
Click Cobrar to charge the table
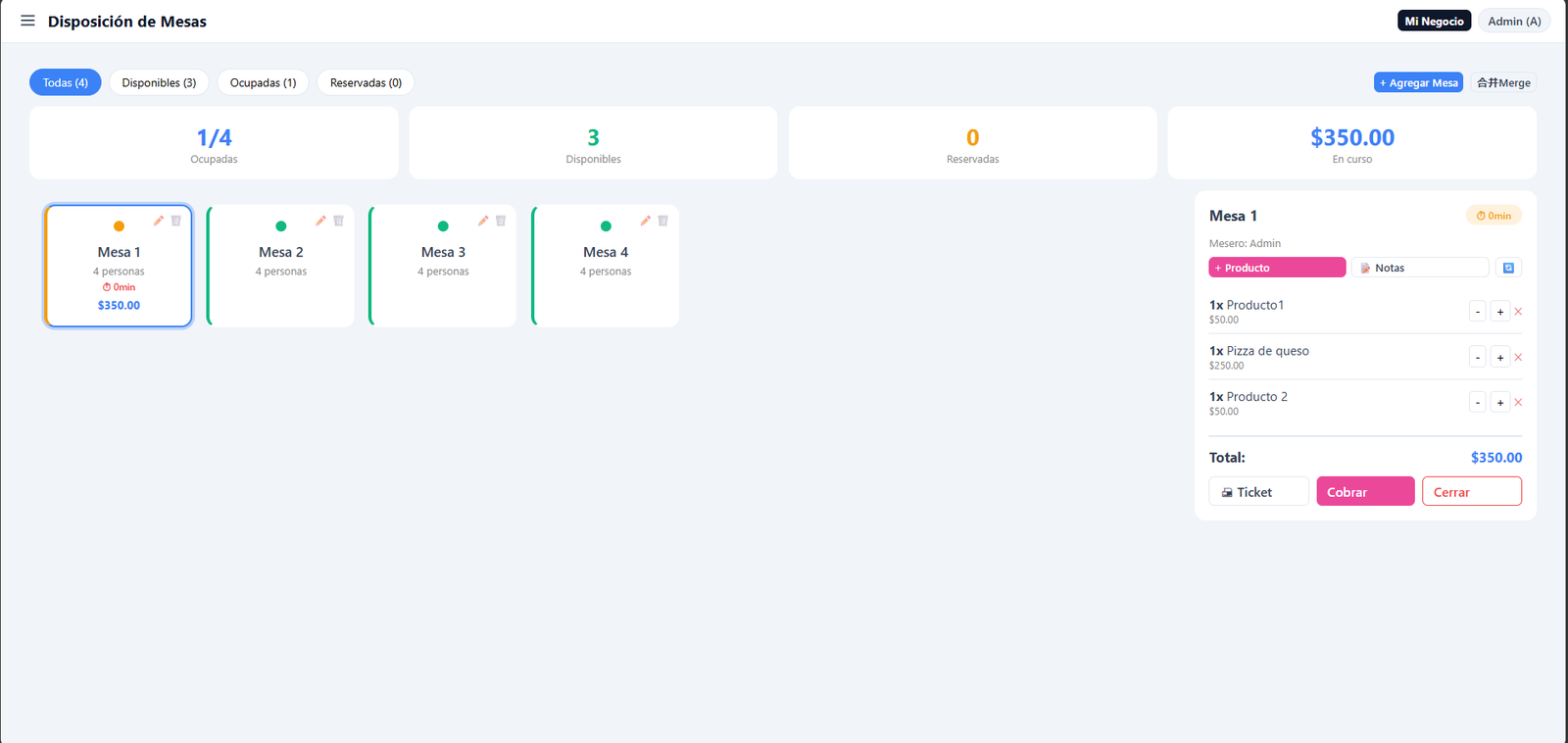1365,491
